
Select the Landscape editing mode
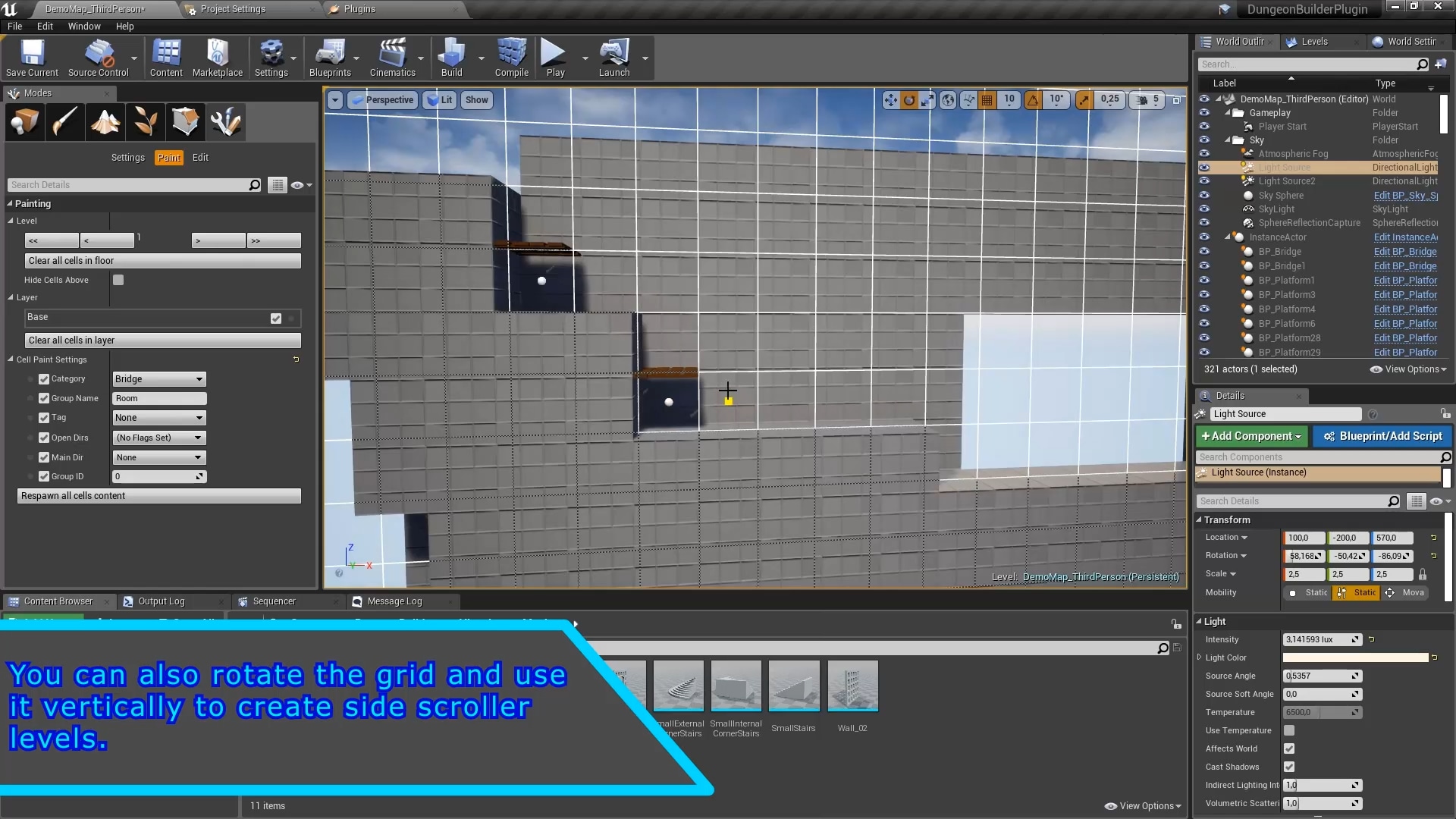tap(105, 121)
